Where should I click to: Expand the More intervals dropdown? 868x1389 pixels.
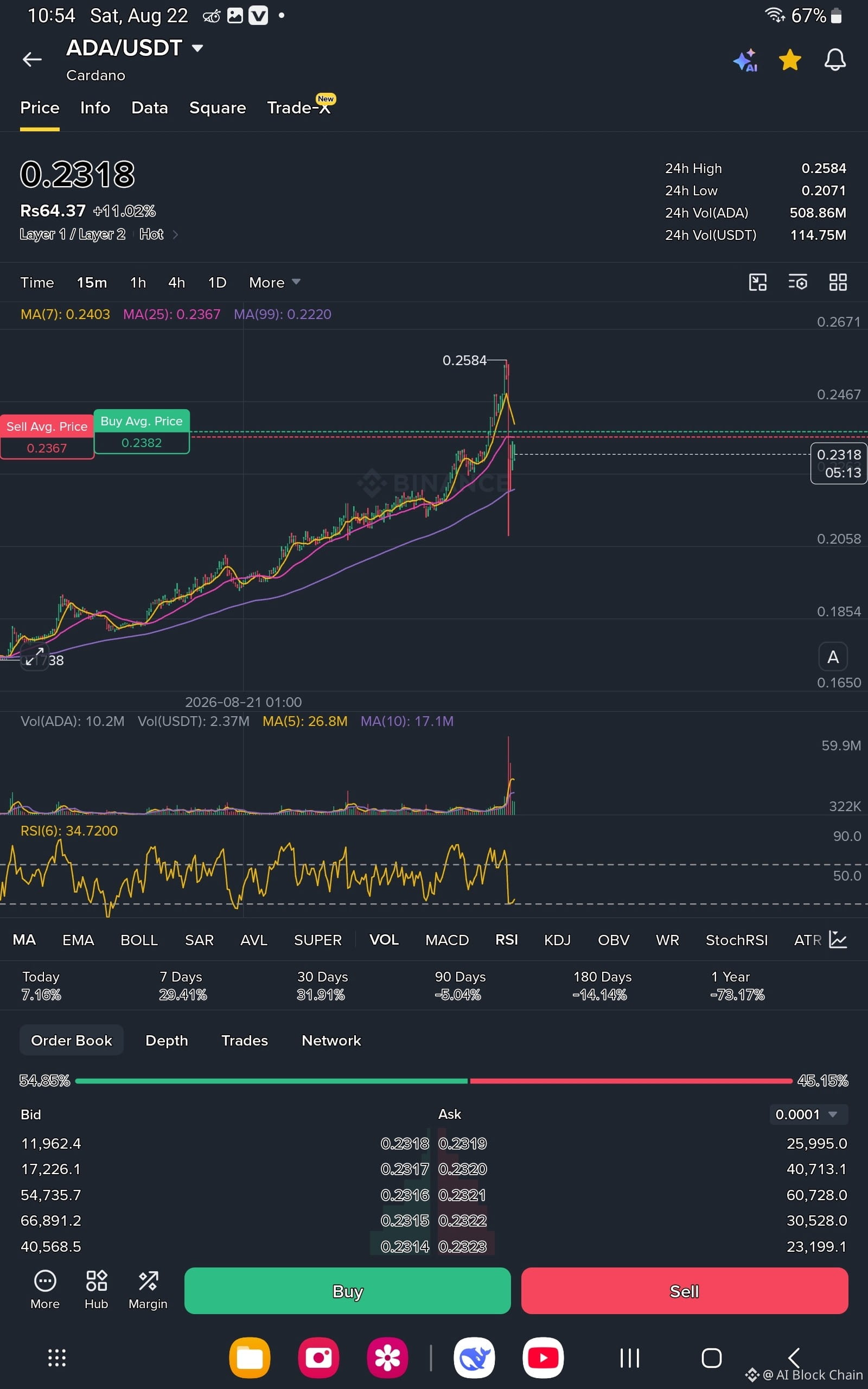[x=275, y=282]
